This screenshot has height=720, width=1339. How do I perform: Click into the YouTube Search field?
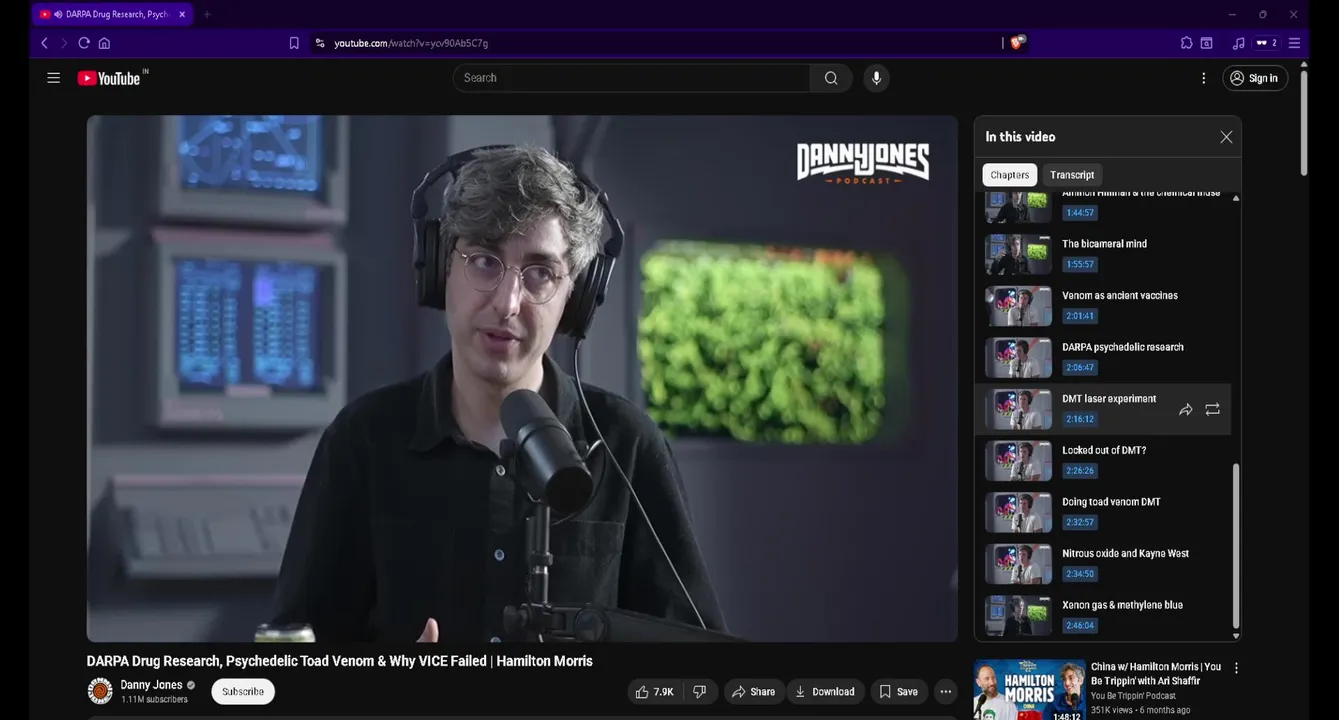632,78
